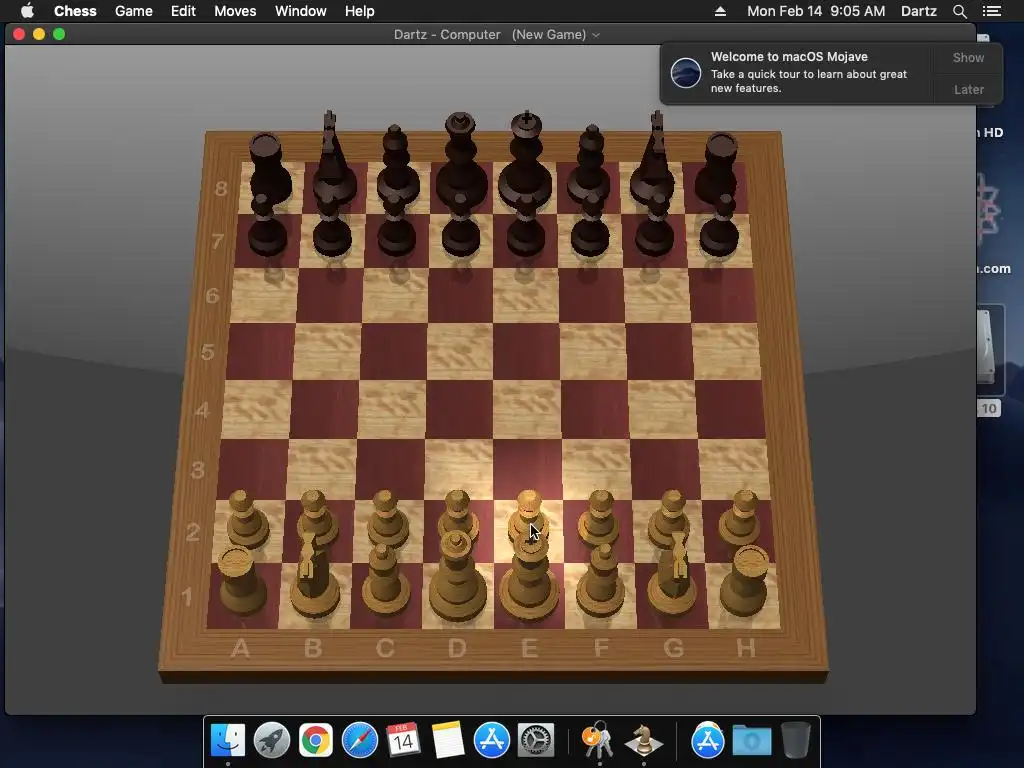Select the white bishop on F1
Screen dimensions: 1024x768
pos(601,580)
